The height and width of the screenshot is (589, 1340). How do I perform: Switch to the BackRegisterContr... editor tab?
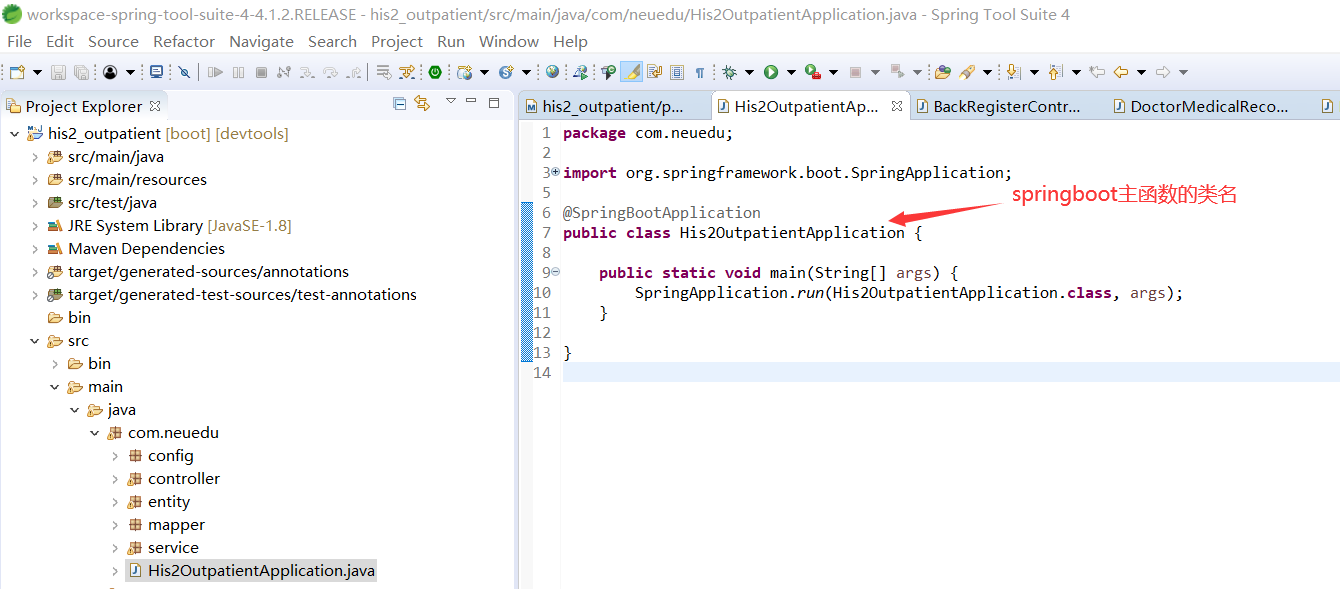coord(1007,106)
